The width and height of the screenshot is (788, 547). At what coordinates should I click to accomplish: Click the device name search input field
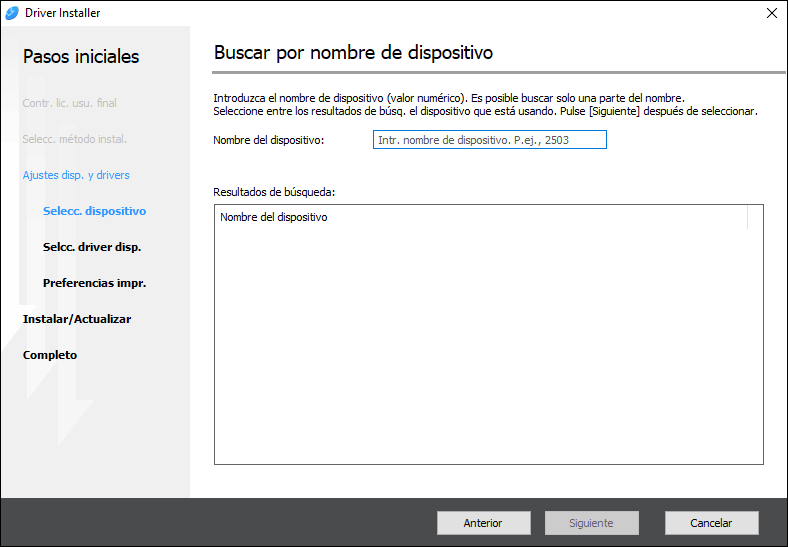490,140
